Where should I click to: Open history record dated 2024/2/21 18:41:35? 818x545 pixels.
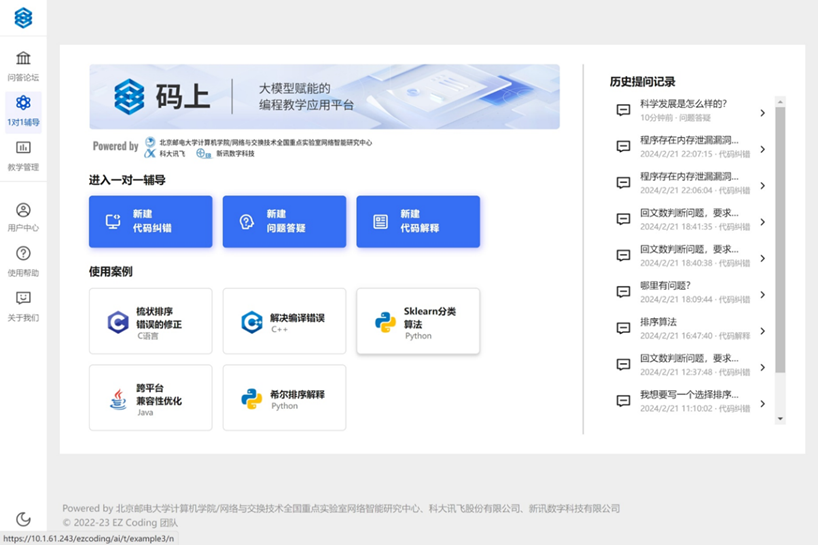(691, 219)
